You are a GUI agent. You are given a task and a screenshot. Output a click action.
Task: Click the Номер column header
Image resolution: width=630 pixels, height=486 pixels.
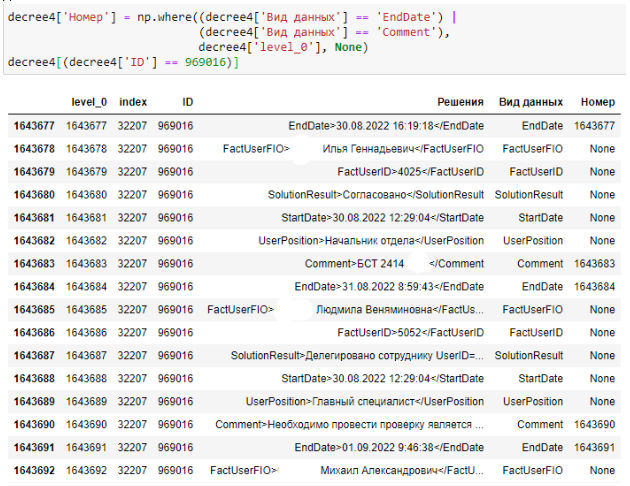(596, 102)
